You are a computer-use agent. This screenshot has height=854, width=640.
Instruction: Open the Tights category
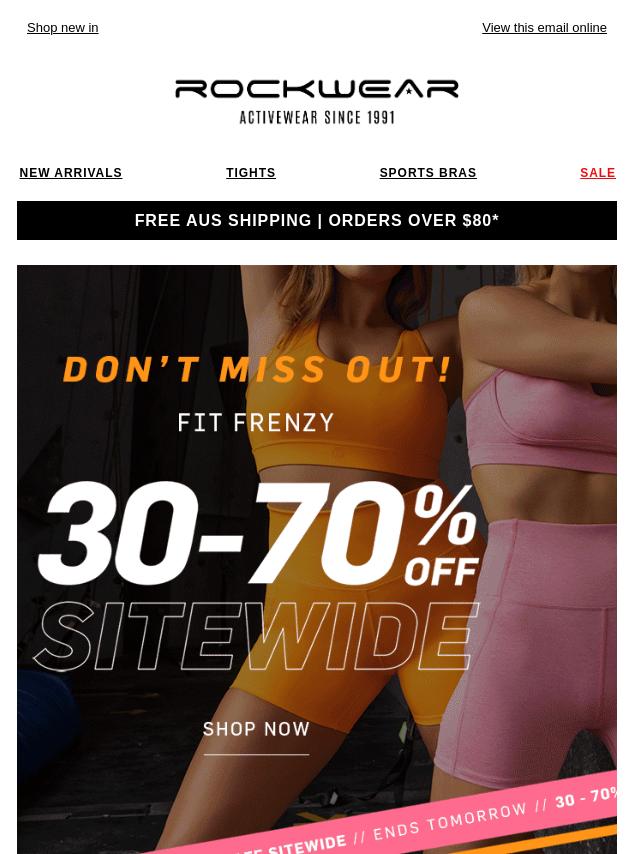(x=251, y=173)
